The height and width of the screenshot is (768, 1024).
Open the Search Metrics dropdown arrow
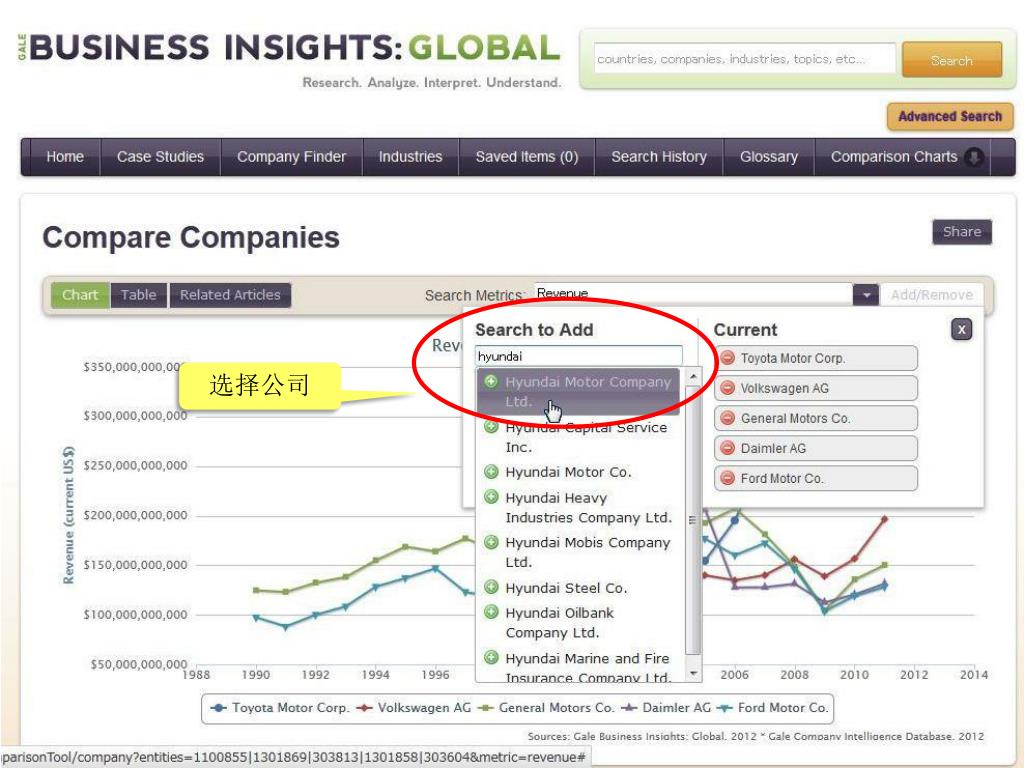866,295
